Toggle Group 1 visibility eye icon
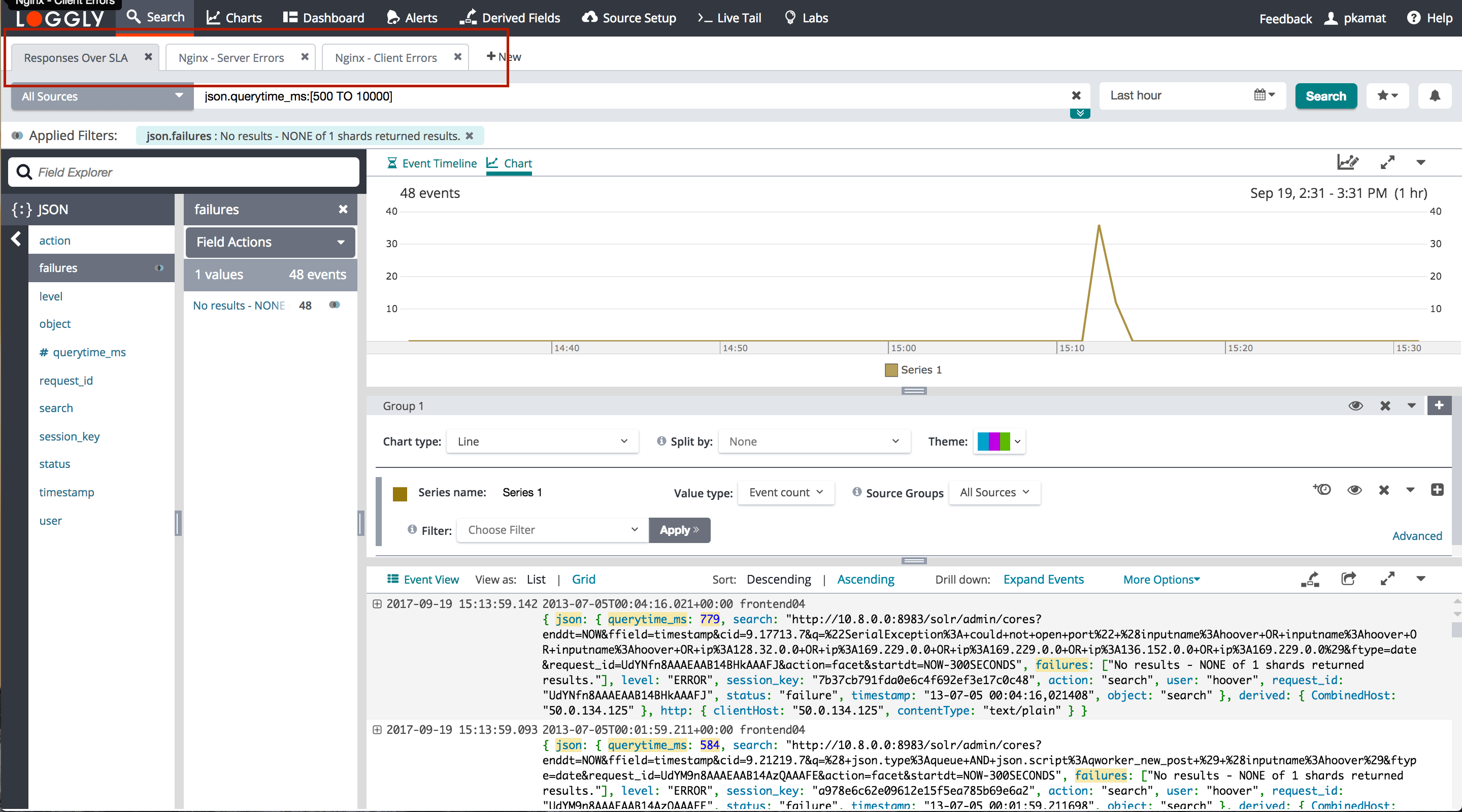Screen dimensions: 1462x812 pyautogui.click(x=1355, y=405)
